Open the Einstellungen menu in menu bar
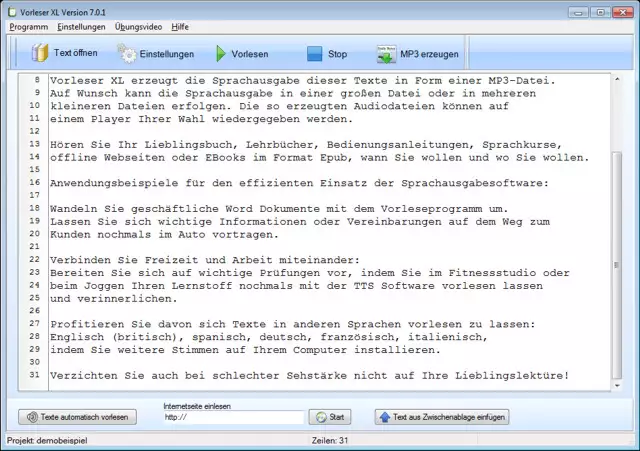This screenshot has height=451, width=640. [x=80, y=27]
